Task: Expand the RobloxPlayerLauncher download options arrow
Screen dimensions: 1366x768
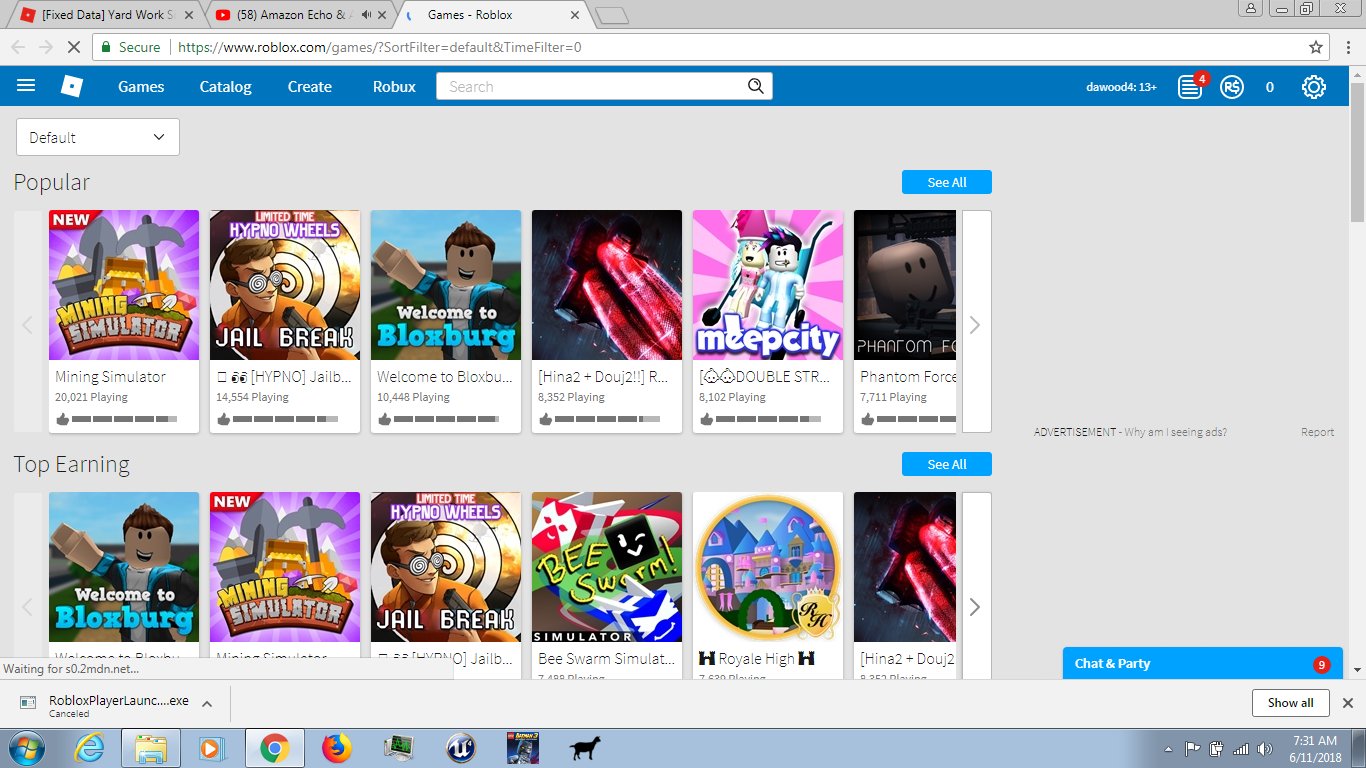Action: click(207, 703)
